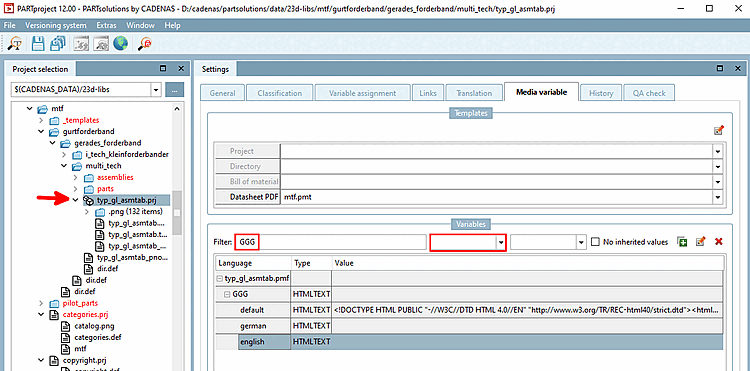Click the first magnifier search toolbar icon
Screen dimensions: 750x371
pos(15,44)
